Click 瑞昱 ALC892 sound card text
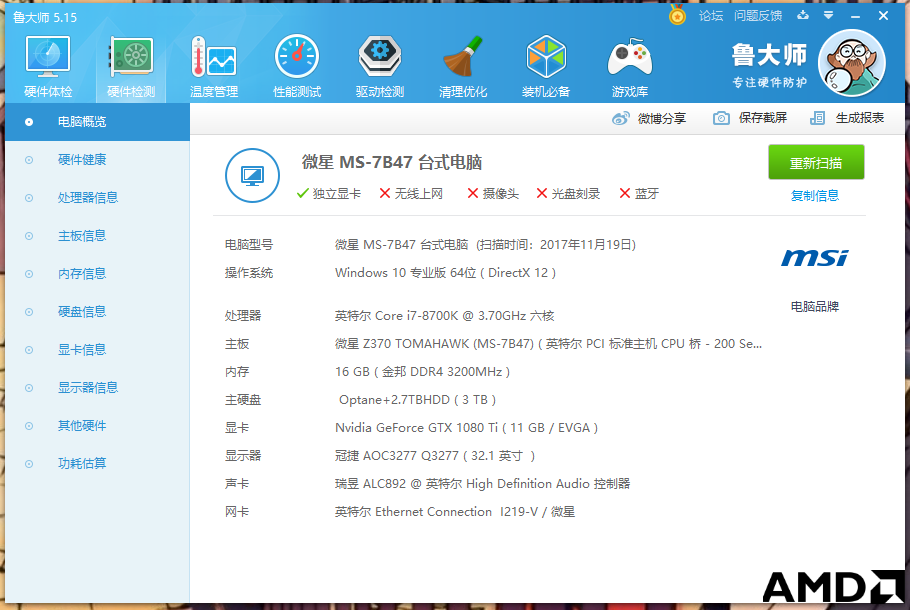910x610 pixels. coord(482,483)
